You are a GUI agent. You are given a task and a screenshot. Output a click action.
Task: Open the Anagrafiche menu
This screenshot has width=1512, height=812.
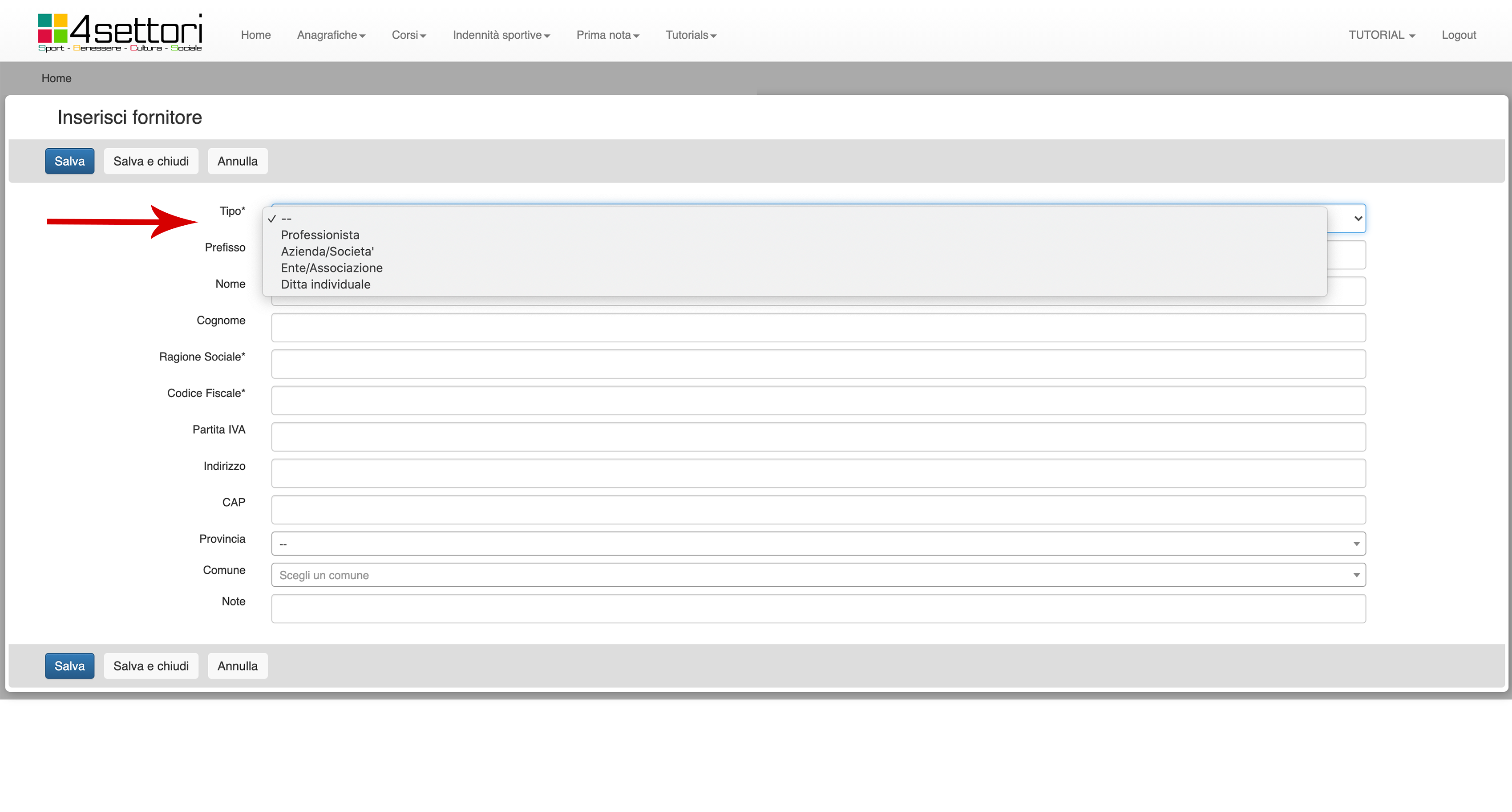point(331,35)
